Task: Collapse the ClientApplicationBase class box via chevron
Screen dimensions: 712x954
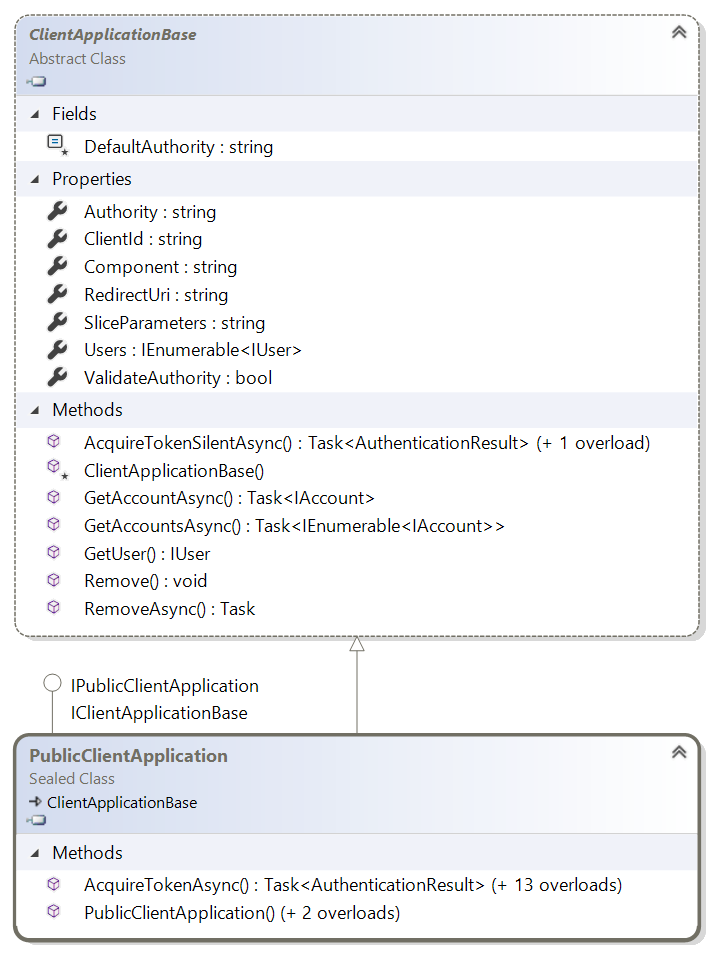Action: coord(679,32)
